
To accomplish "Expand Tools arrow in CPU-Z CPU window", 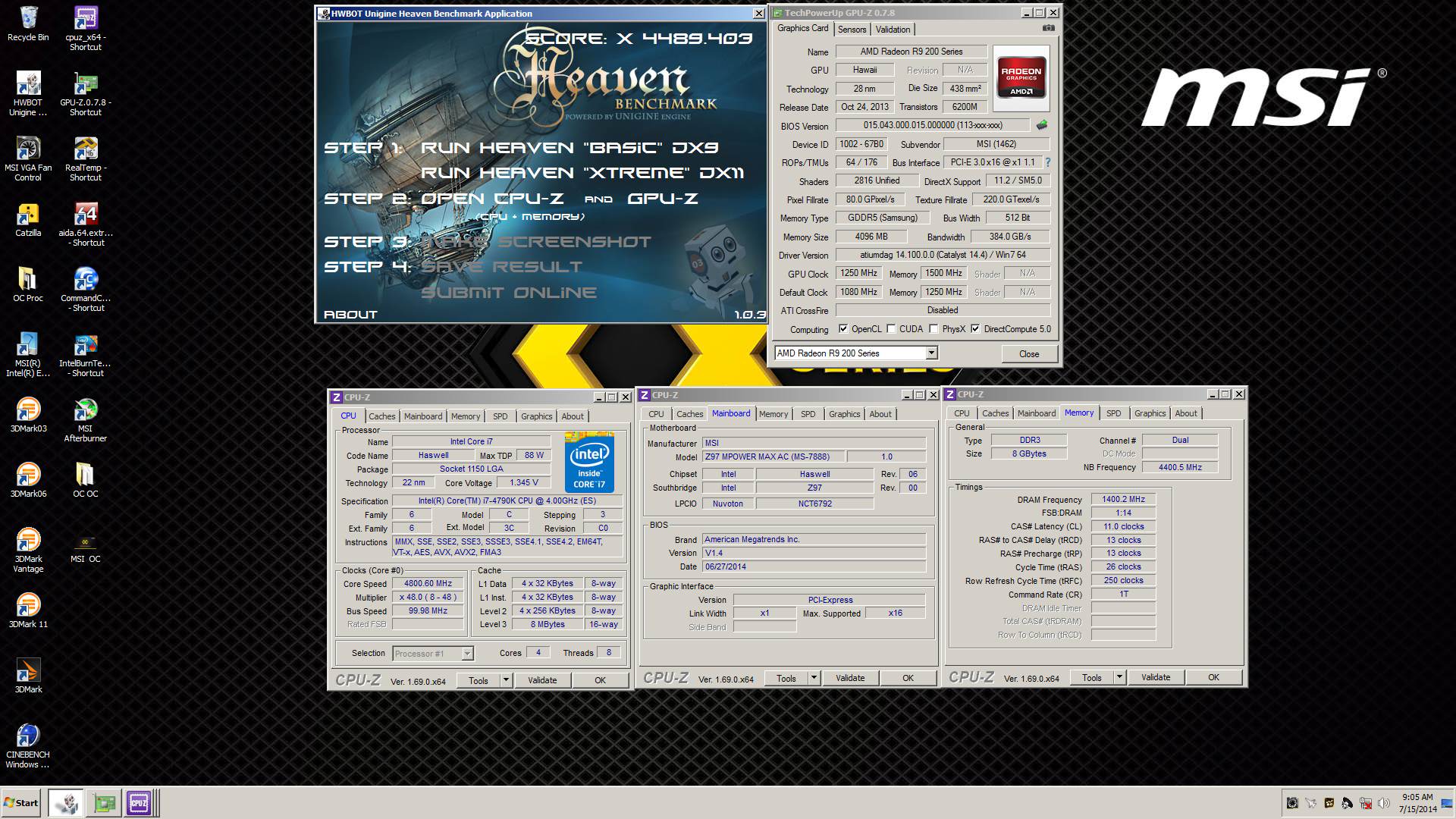I will [506, 680].
